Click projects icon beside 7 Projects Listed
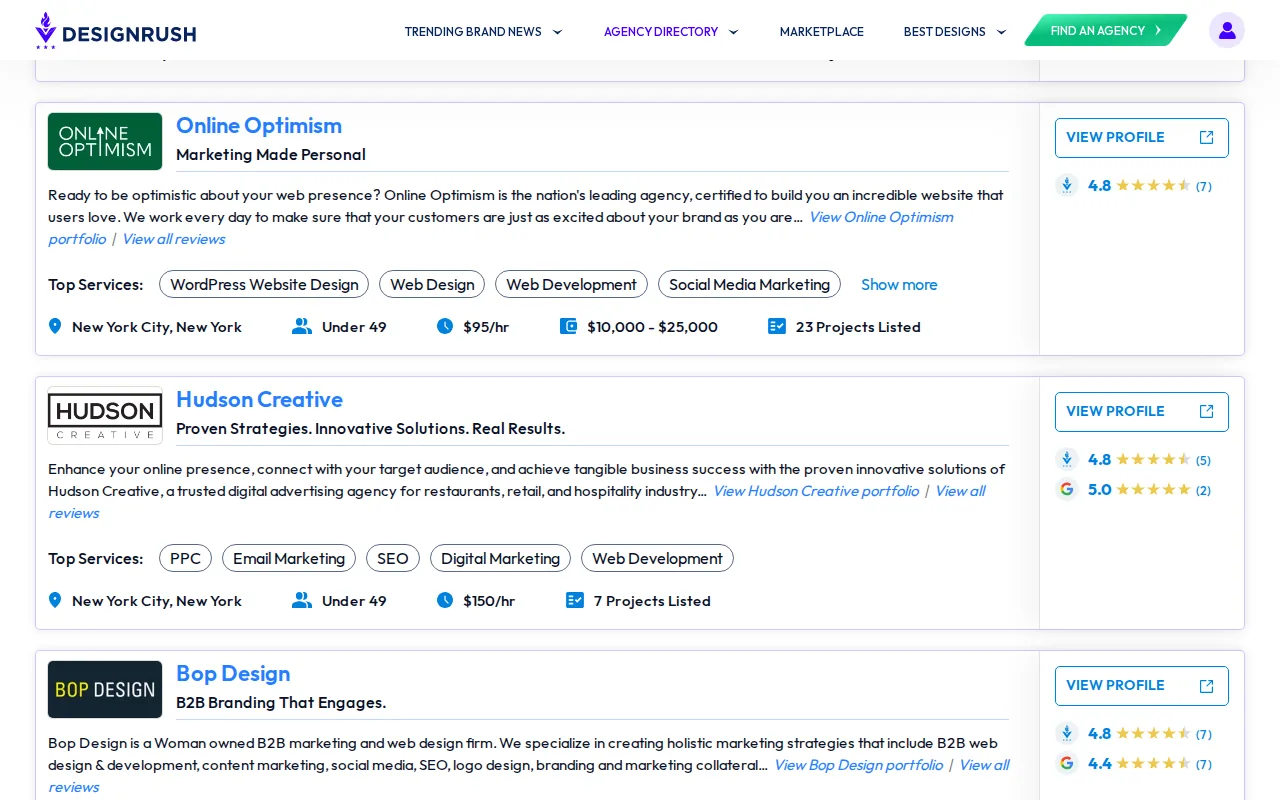 (x=575, y=600)
